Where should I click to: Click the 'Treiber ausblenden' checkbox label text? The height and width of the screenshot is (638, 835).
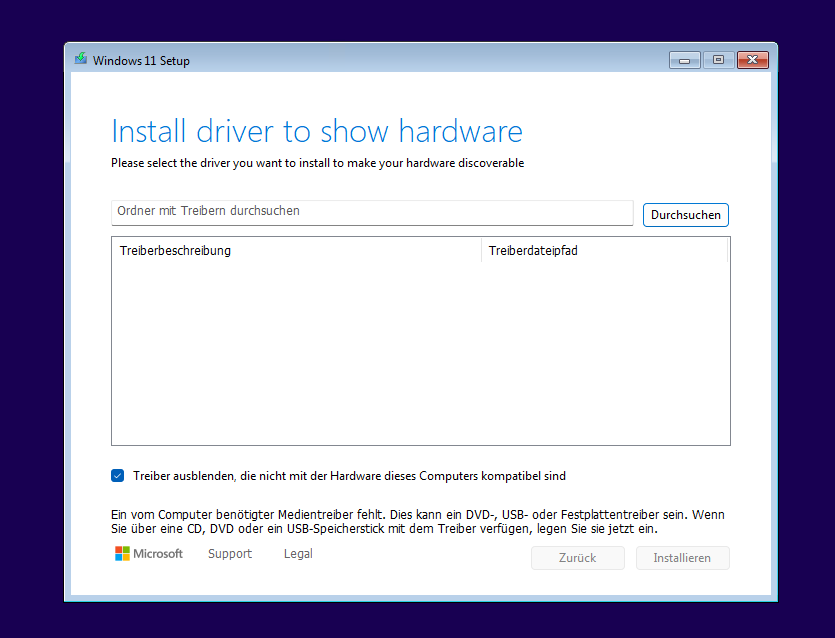pyautogui.click(x=349, y=476)
